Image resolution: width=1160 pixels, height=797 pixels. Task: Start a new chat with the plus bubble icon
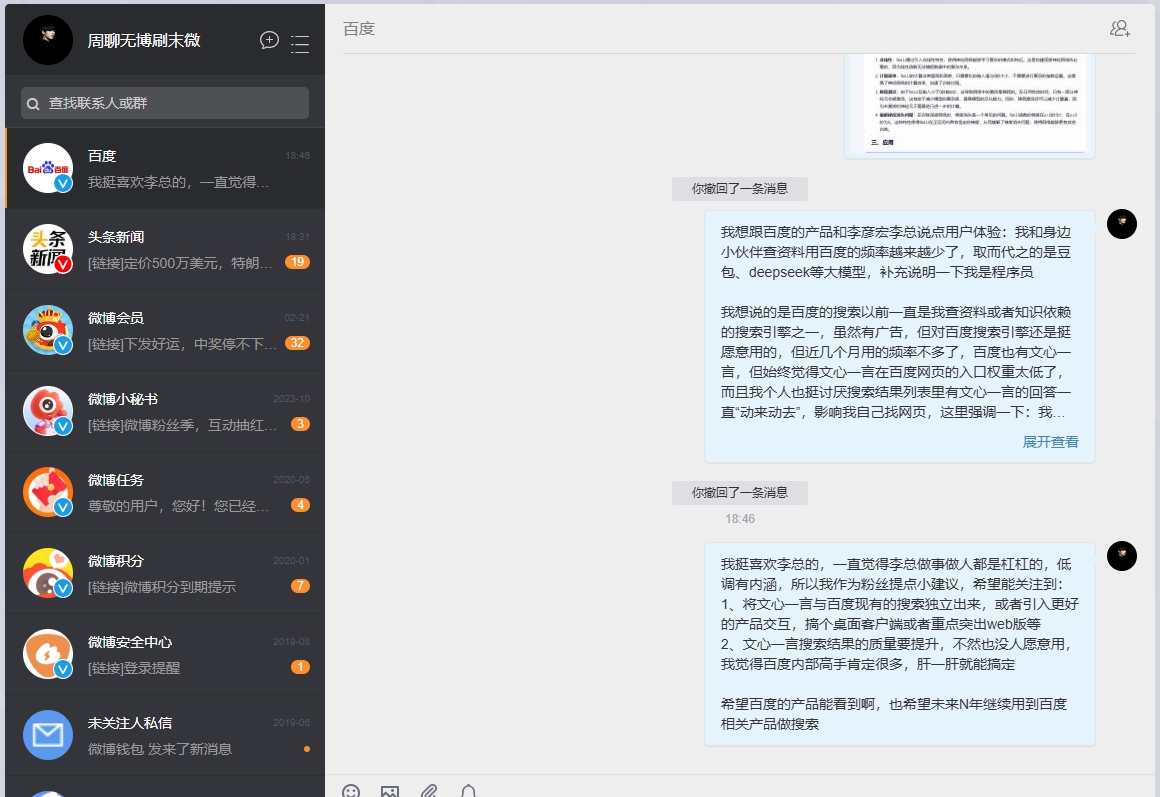[x=269, y=41]
